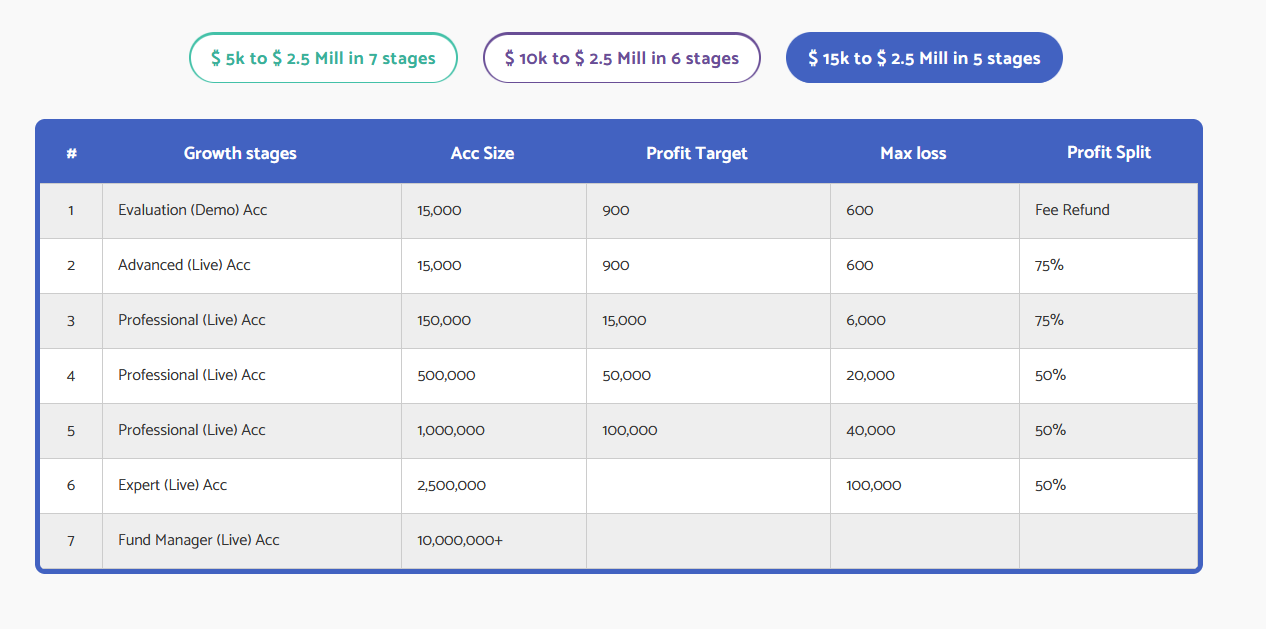Click the 100,000 profit target cell
The width and height of the screenshot is (1266, 629).
(630, 430)
